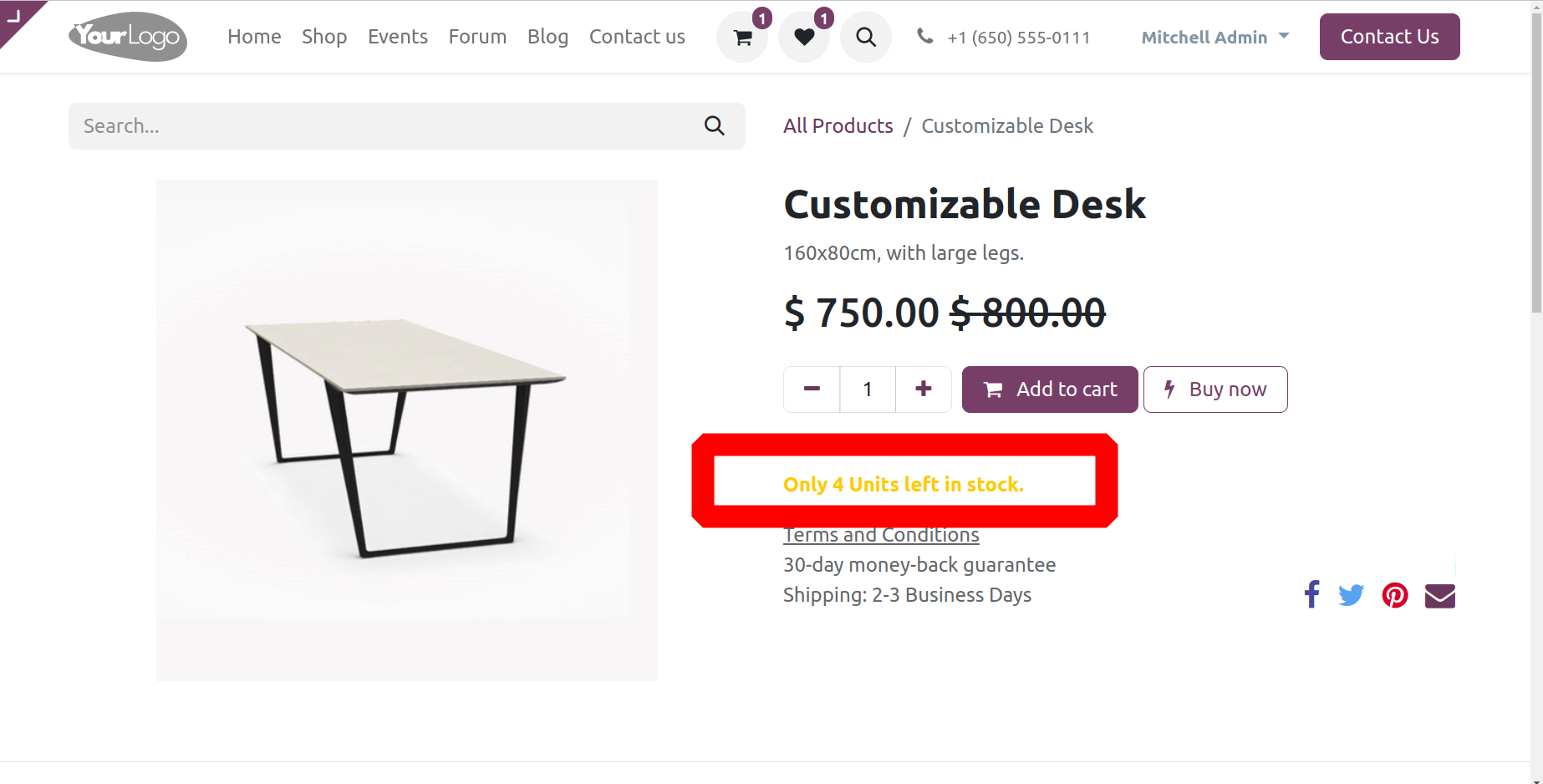Viewport: 1543px width, 784px height.
Task: Click the header search magnifier icon
Action: (x=866, y=38)
